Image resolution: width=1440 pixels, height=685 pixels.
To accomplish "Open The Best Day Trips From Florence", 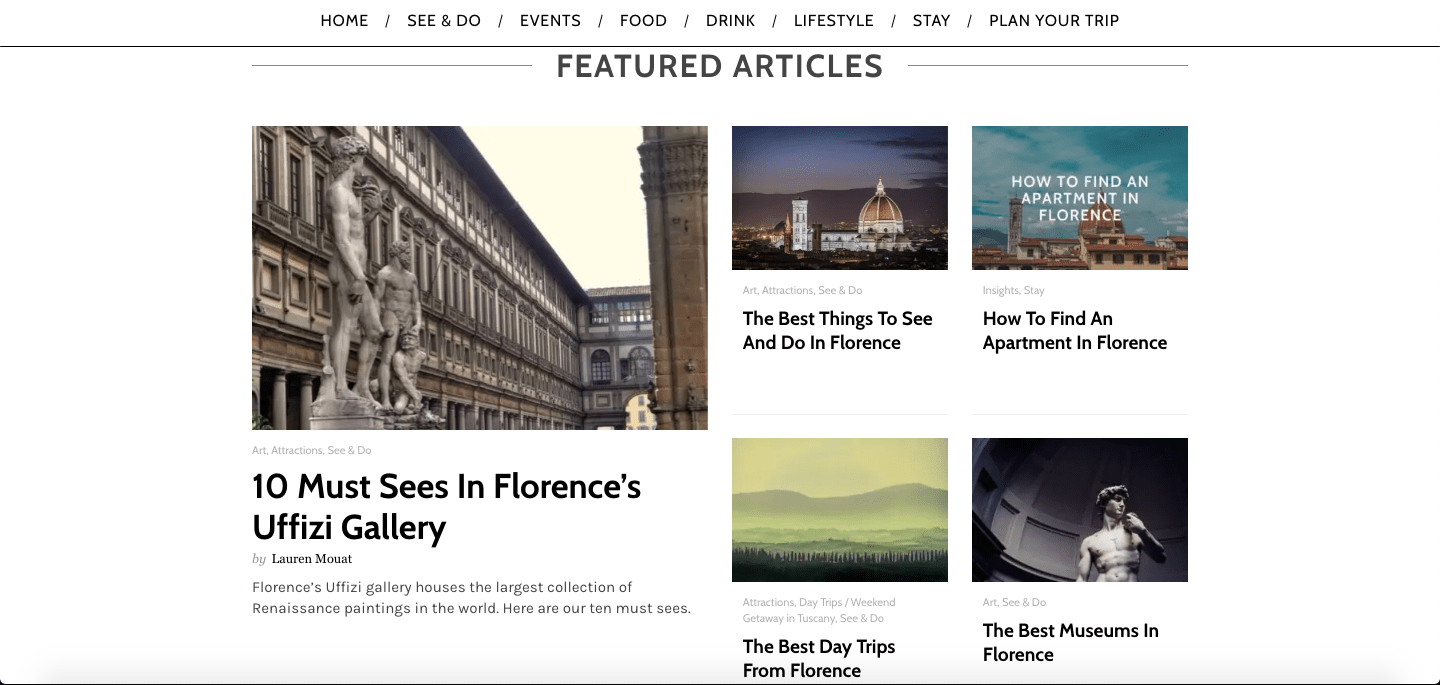I will point(818,658).
